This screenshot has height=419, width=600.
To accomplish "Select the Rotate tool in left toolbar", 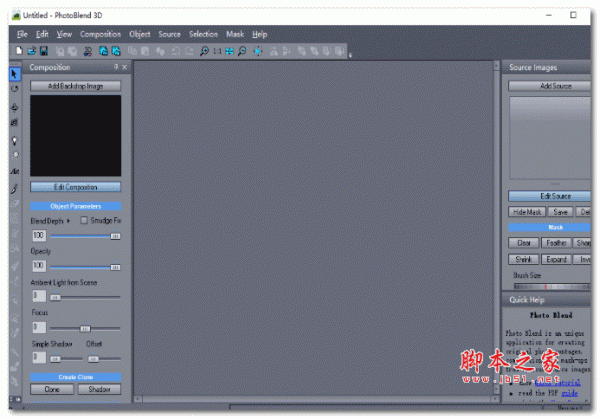I will click(15, 89).
